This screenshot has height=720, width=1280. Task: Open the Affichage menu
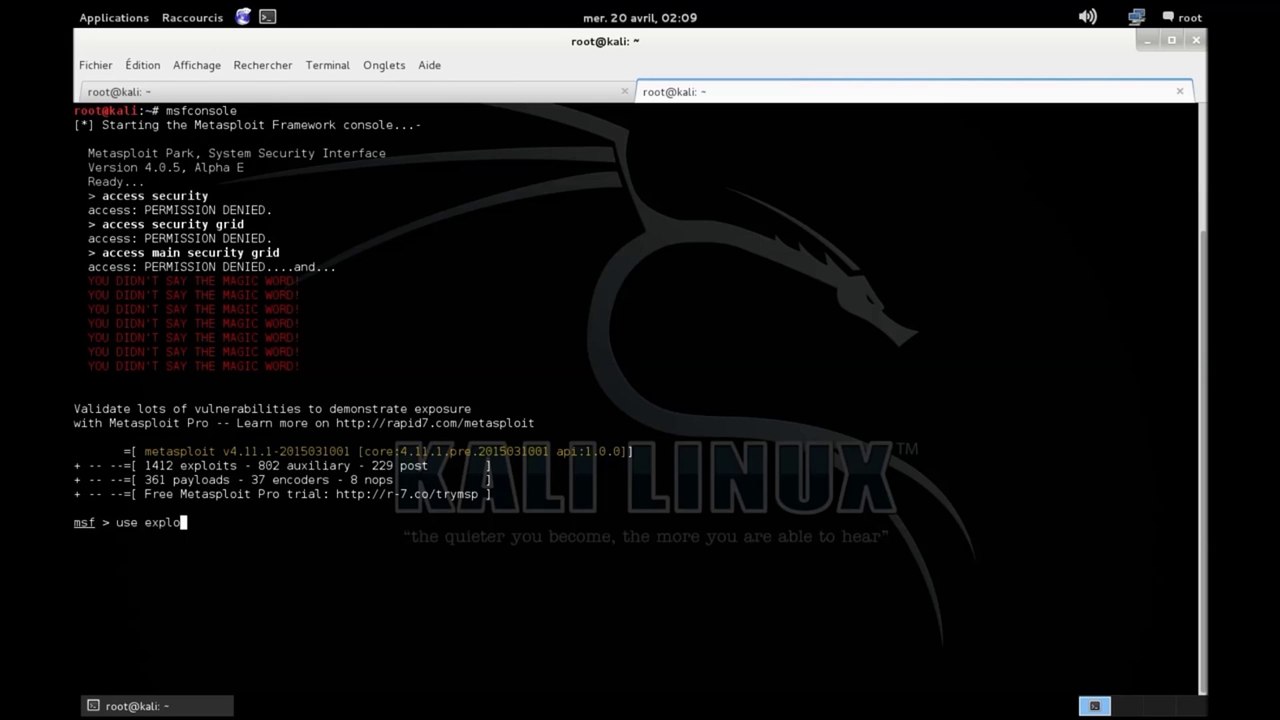click(x=197, y=65)
